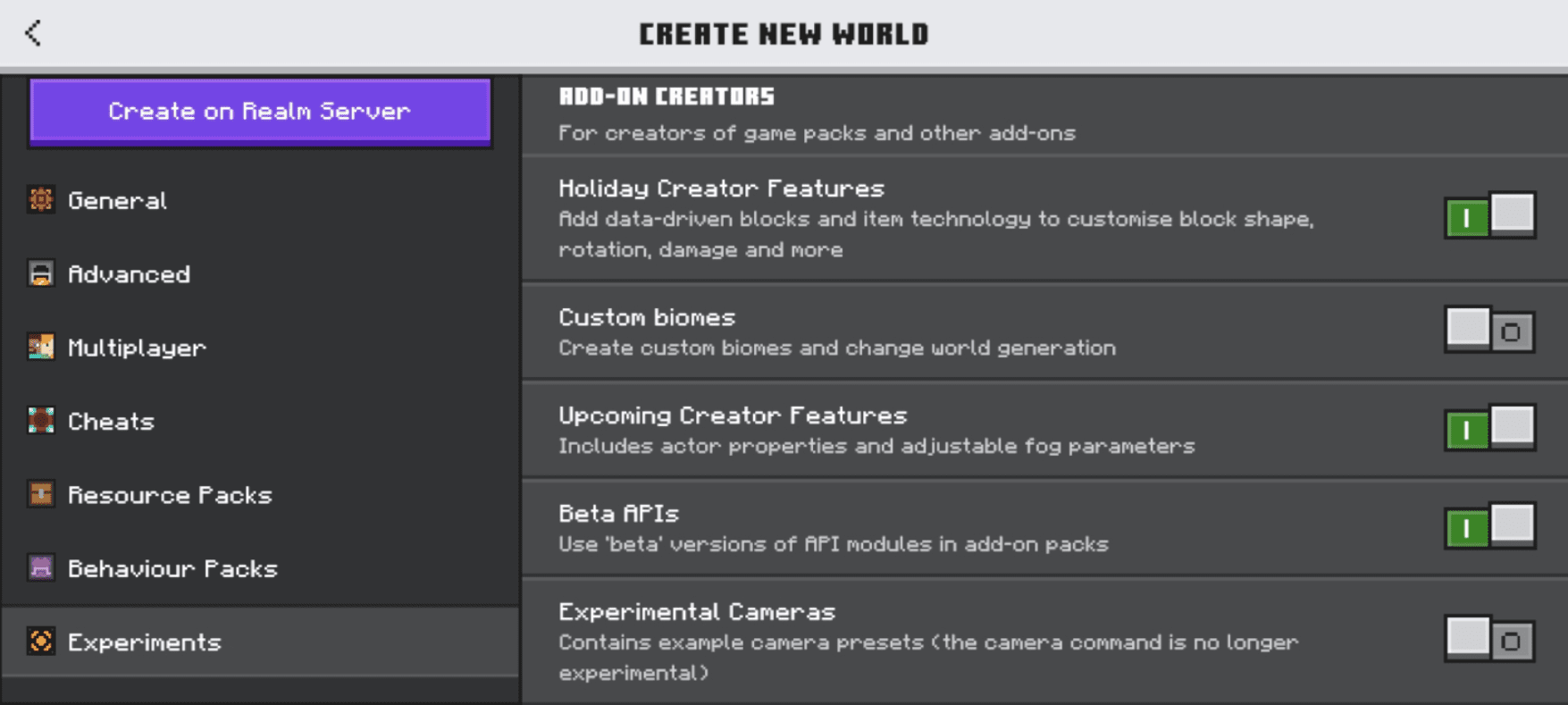Image resolution: width=1568 pixels, height=705 pixels.
Task: Click the Holiday Creator Features title
Action: 721,189
